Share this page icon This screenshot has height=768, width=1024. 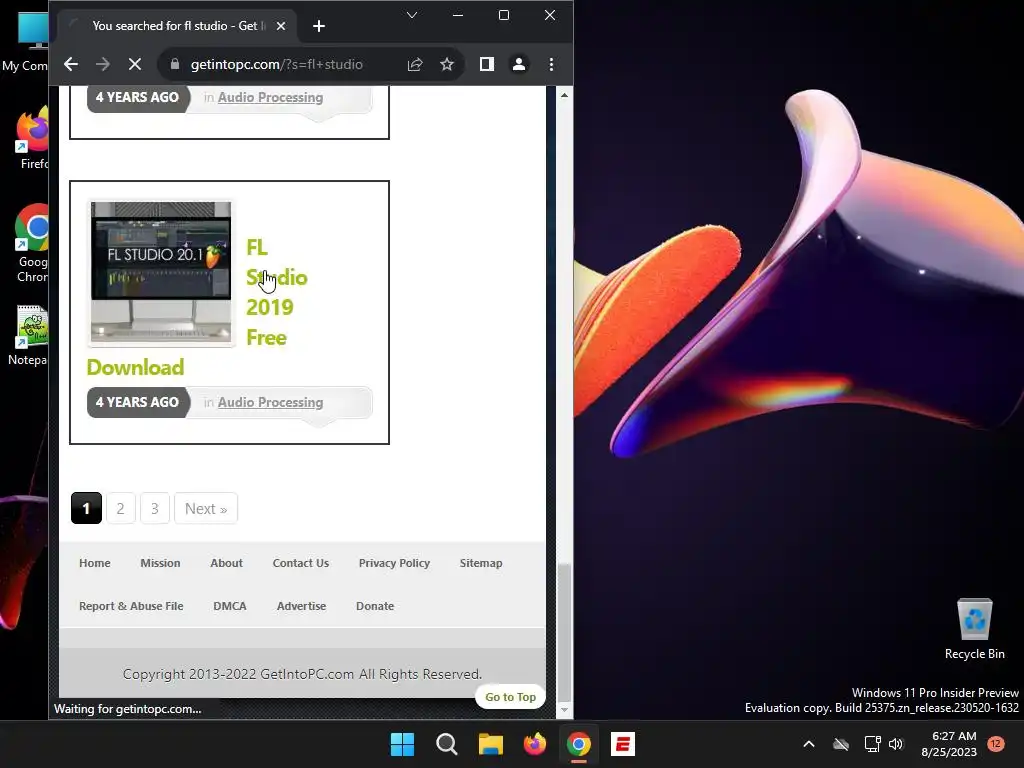415,64
